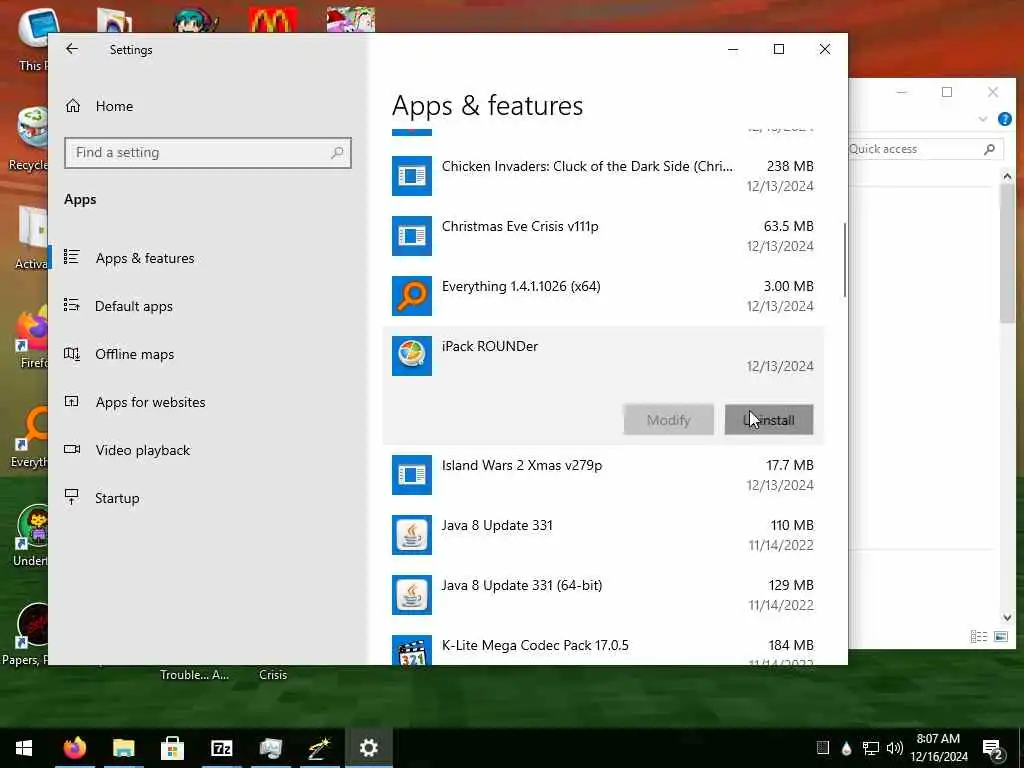Click the Default apps sidebar icon

72,305
